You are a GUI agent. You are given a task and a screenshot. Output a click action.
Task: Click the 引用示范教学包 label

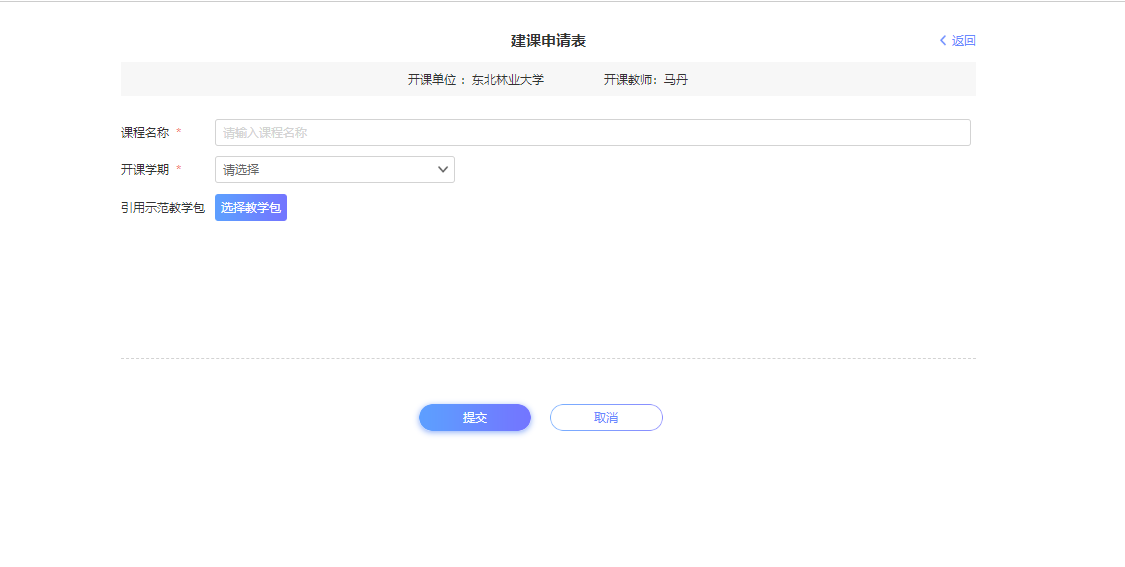163,208
